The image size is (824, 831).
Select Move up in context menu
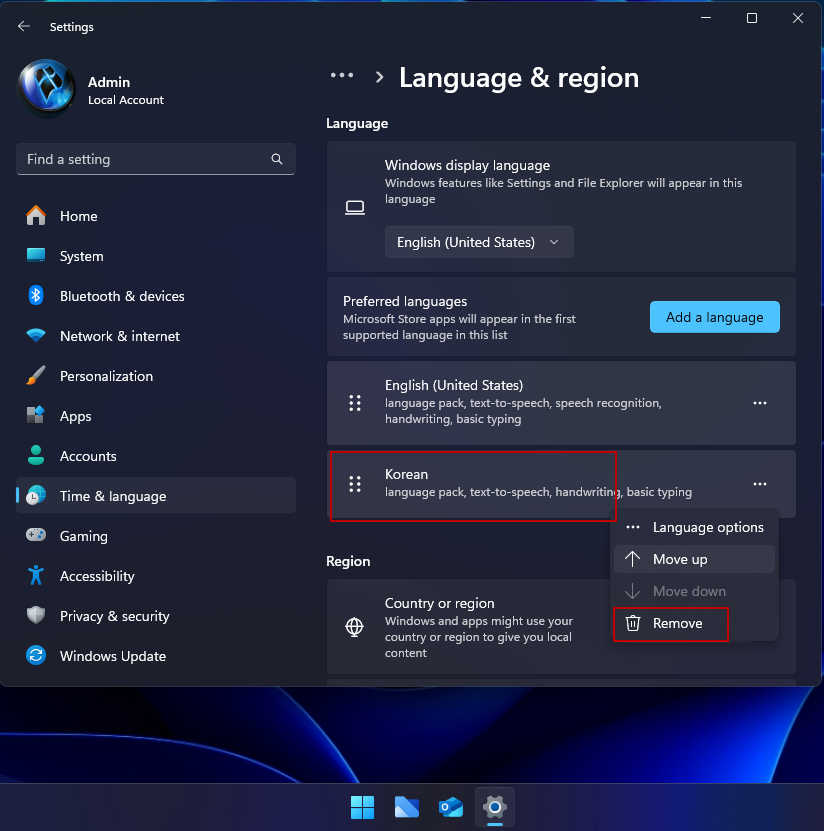click(x=694, y=559)
